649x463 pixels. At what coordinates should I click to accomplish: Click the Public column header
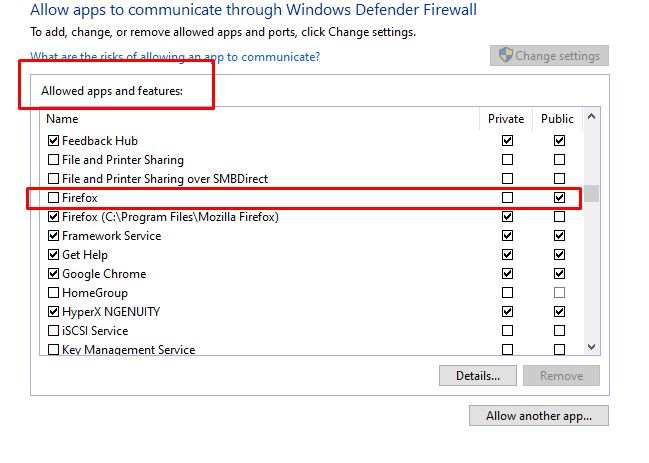[557, 119]
